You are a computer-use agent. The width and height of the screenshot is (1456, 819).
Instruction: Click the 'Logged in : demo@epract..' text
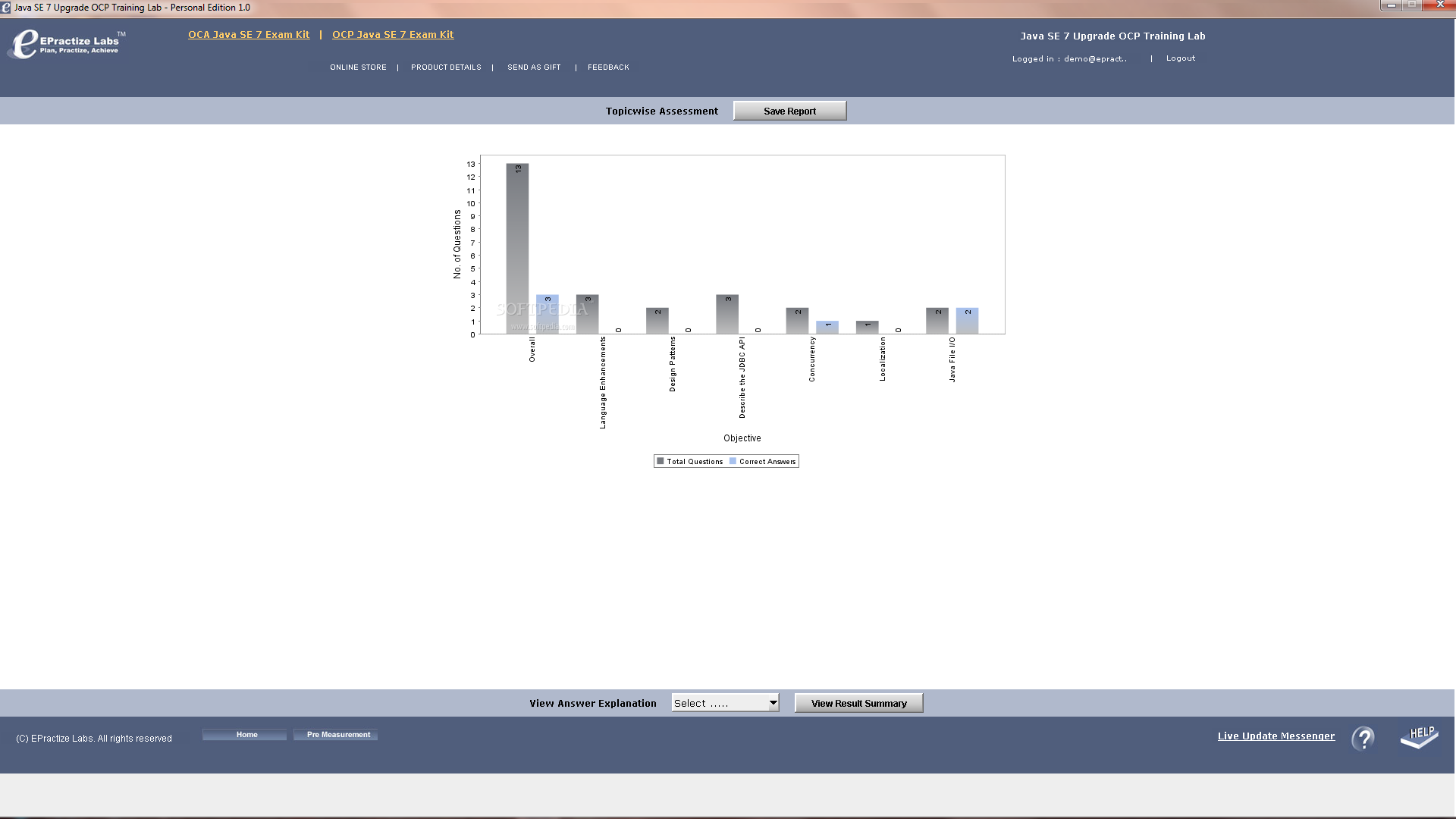point(1069,59)
